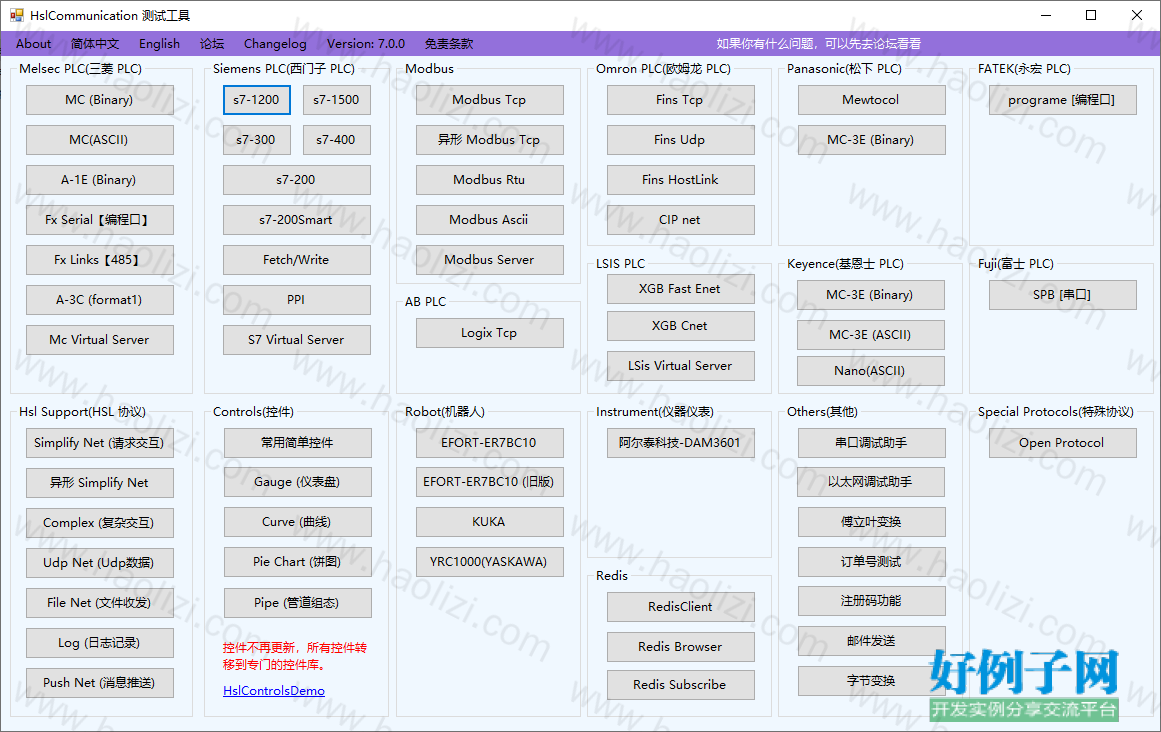
Task: Open Simplify Net (请求交互)
Action: [100, 443]
